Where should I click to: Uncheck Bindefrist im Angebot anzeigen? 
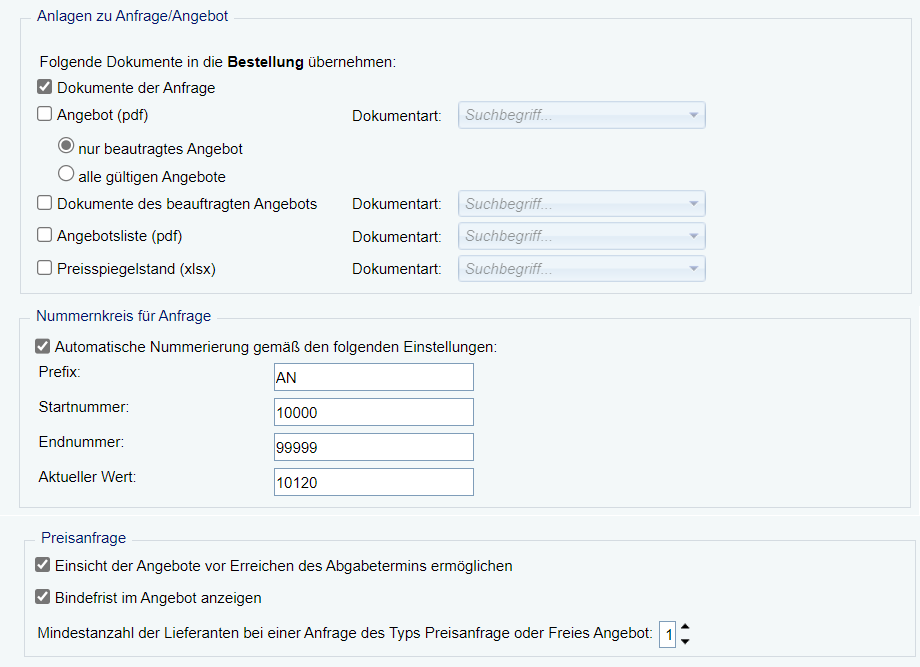(x=42, y=598)
